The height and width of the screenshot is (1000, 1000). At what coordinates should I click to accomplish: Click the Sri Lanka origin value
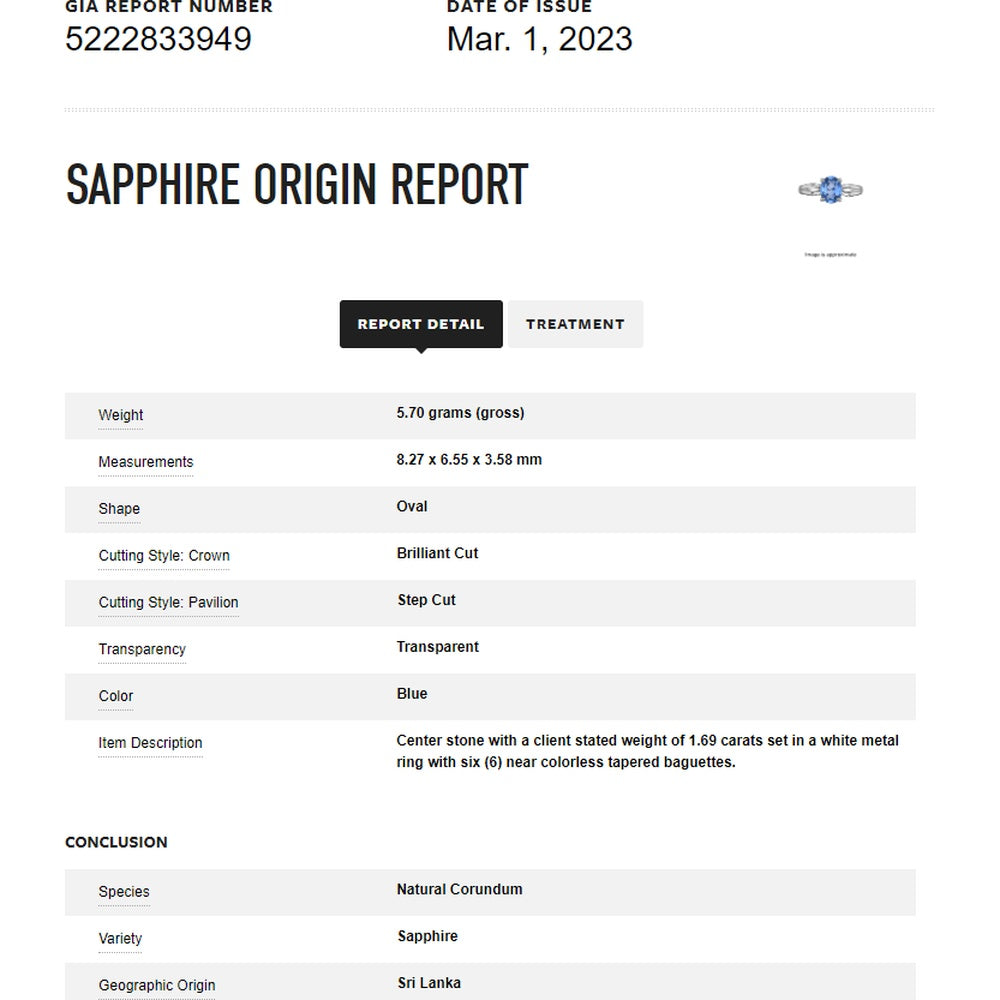[429, 983]
